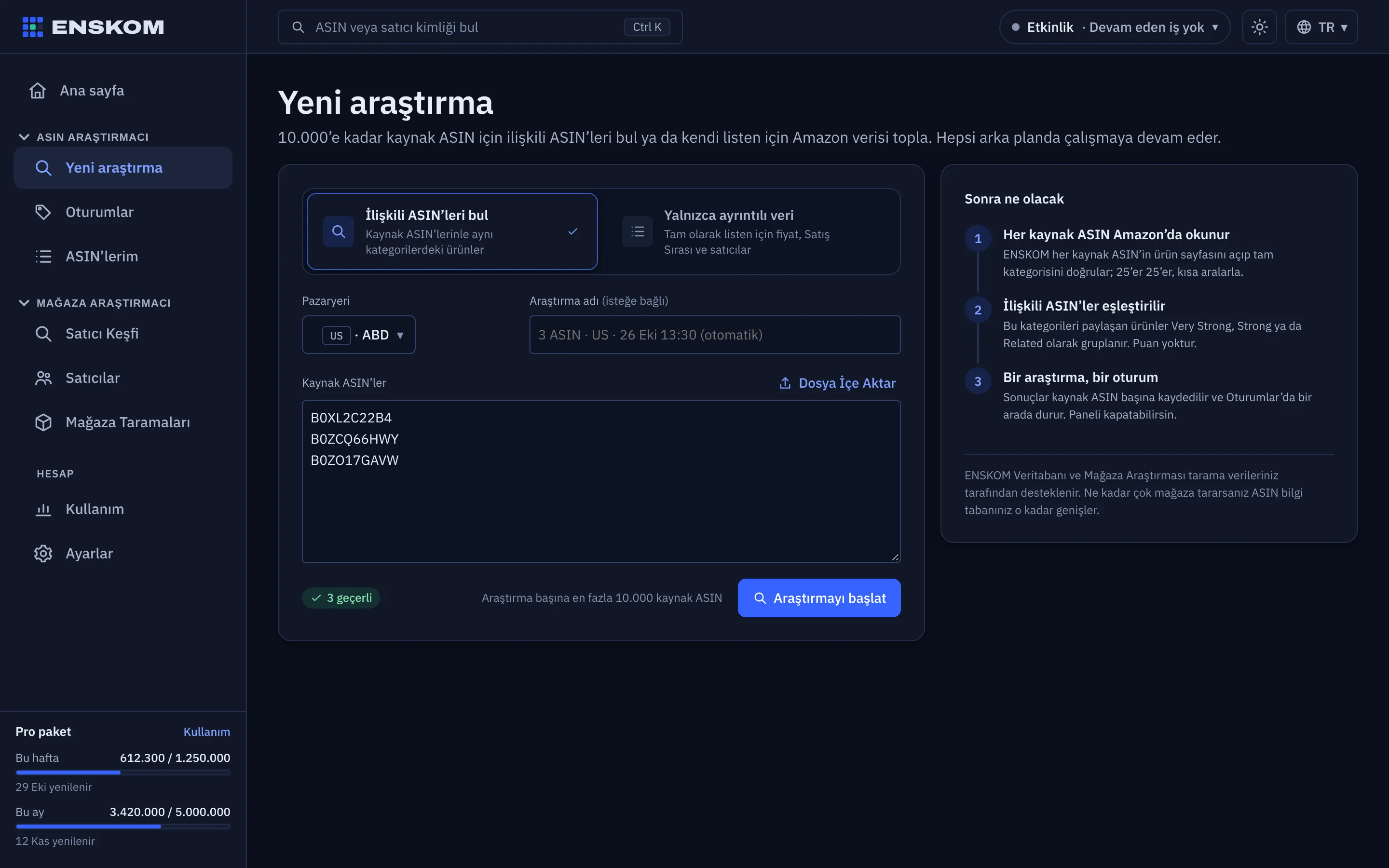Click 3.420.000 / 5.000.000 usage value

tap(170, 812)
